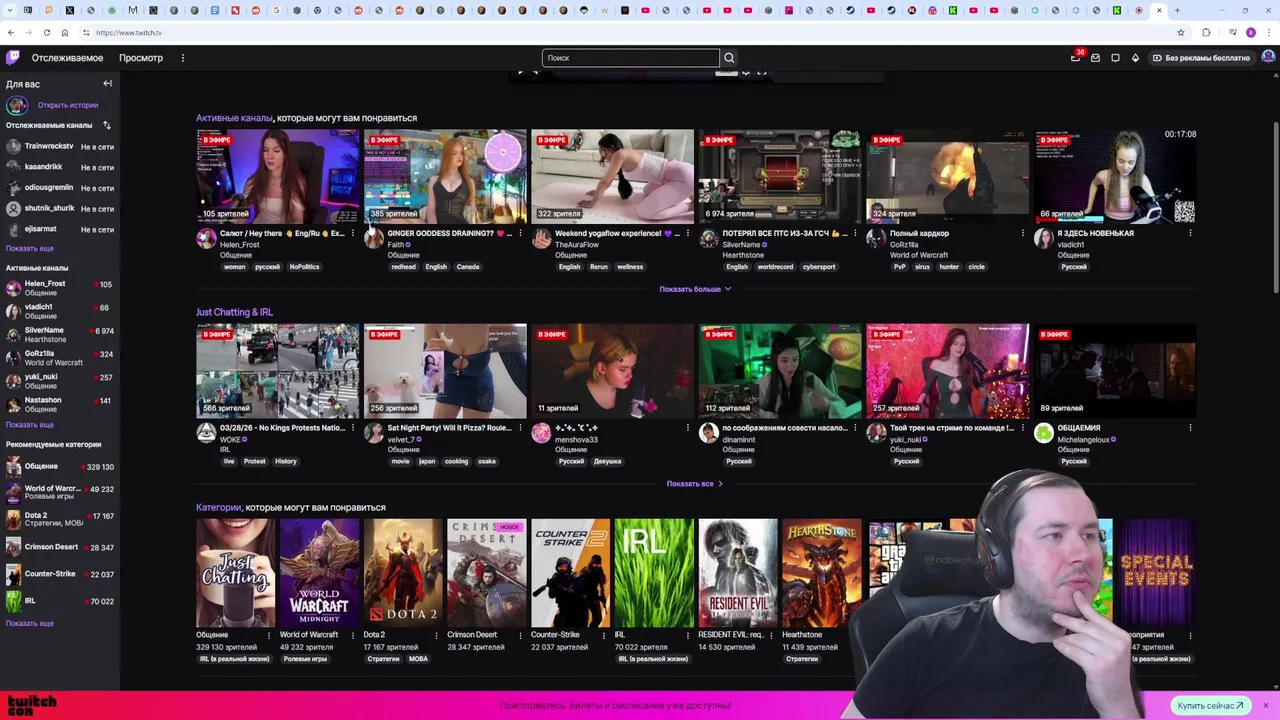
Task: Click the Twitch logo home icon
Action: pyautogui.click(x=12, y=58)
